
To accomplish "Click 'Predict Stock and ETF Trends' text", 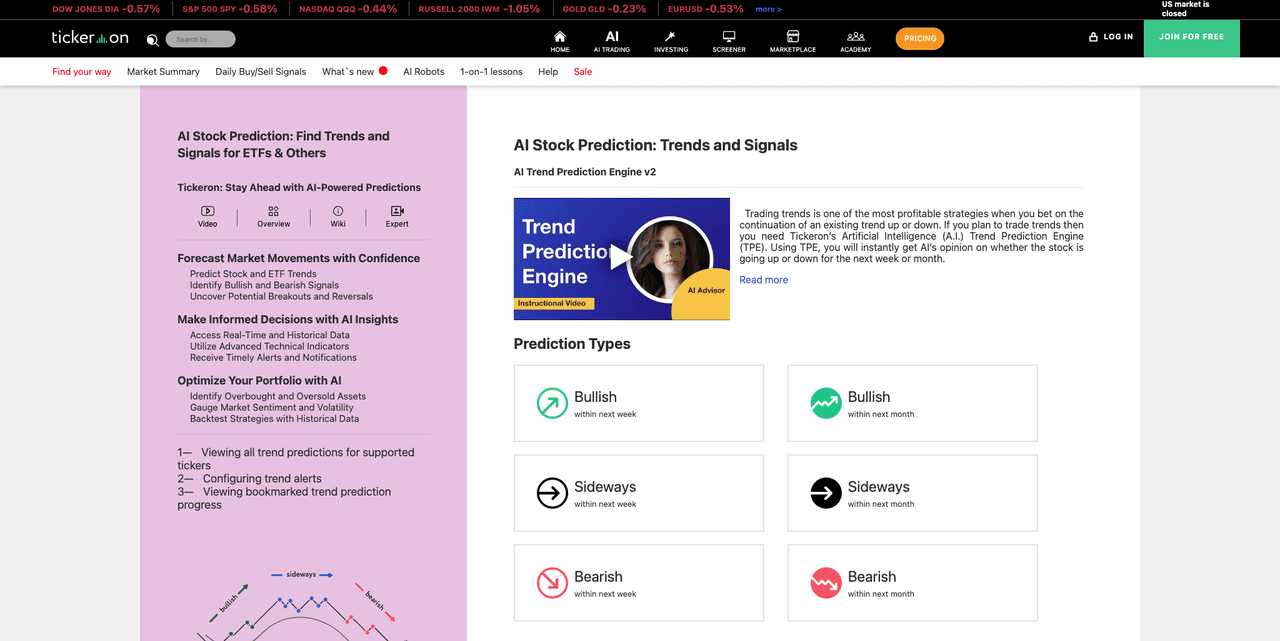I will click(x=253, y=274).
